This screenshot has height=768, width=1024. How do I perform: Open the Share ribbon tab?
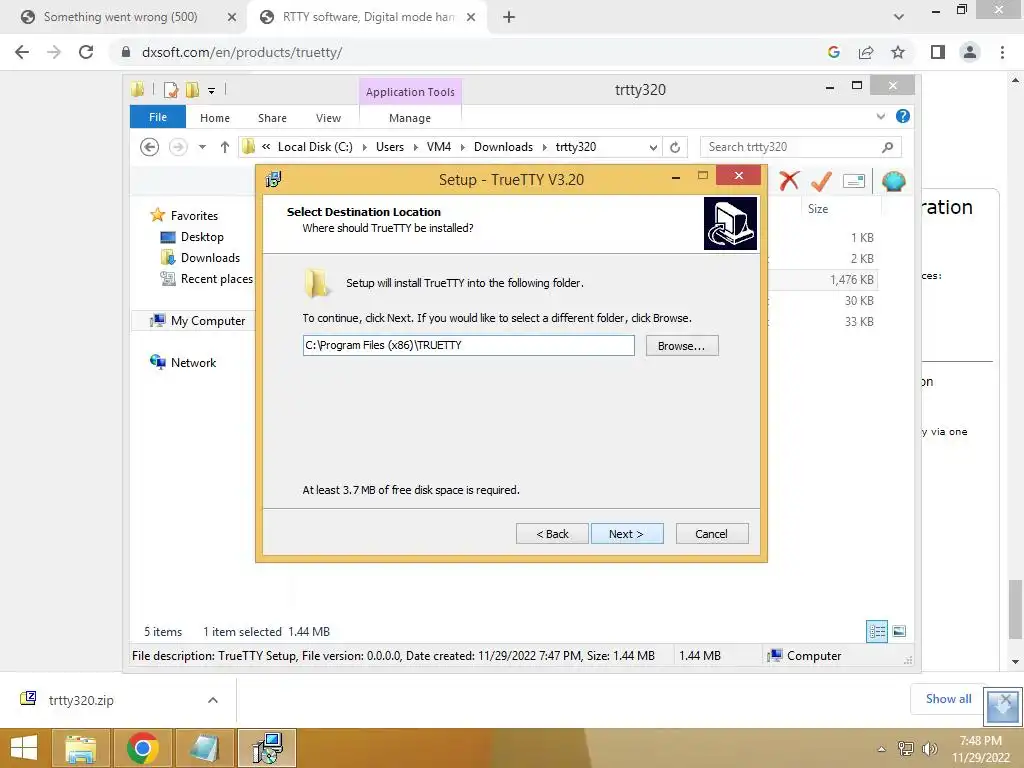(272, 118)
